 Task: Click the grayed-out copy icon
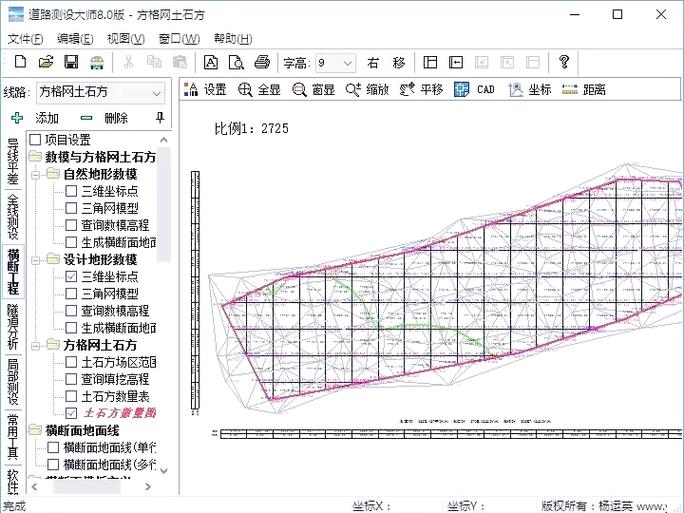154,62
